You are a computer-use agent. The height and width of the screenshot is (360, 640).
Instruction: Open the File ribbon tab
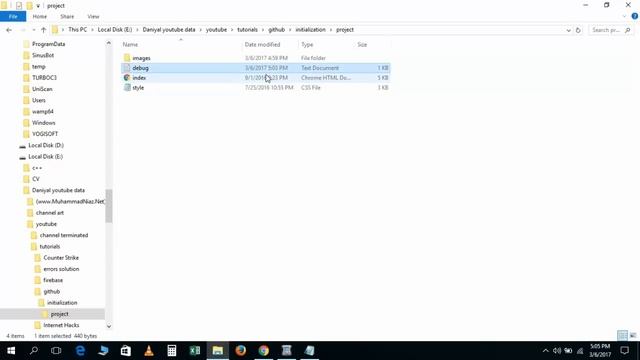13,17
